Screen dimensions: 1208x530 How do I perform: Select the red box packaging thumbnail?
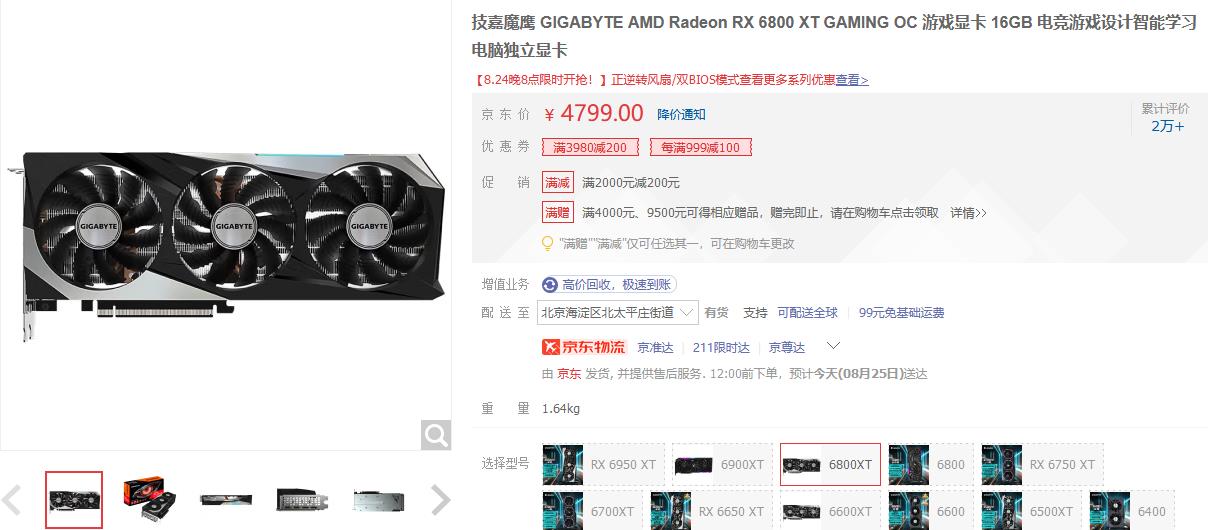tap(149, 498)
